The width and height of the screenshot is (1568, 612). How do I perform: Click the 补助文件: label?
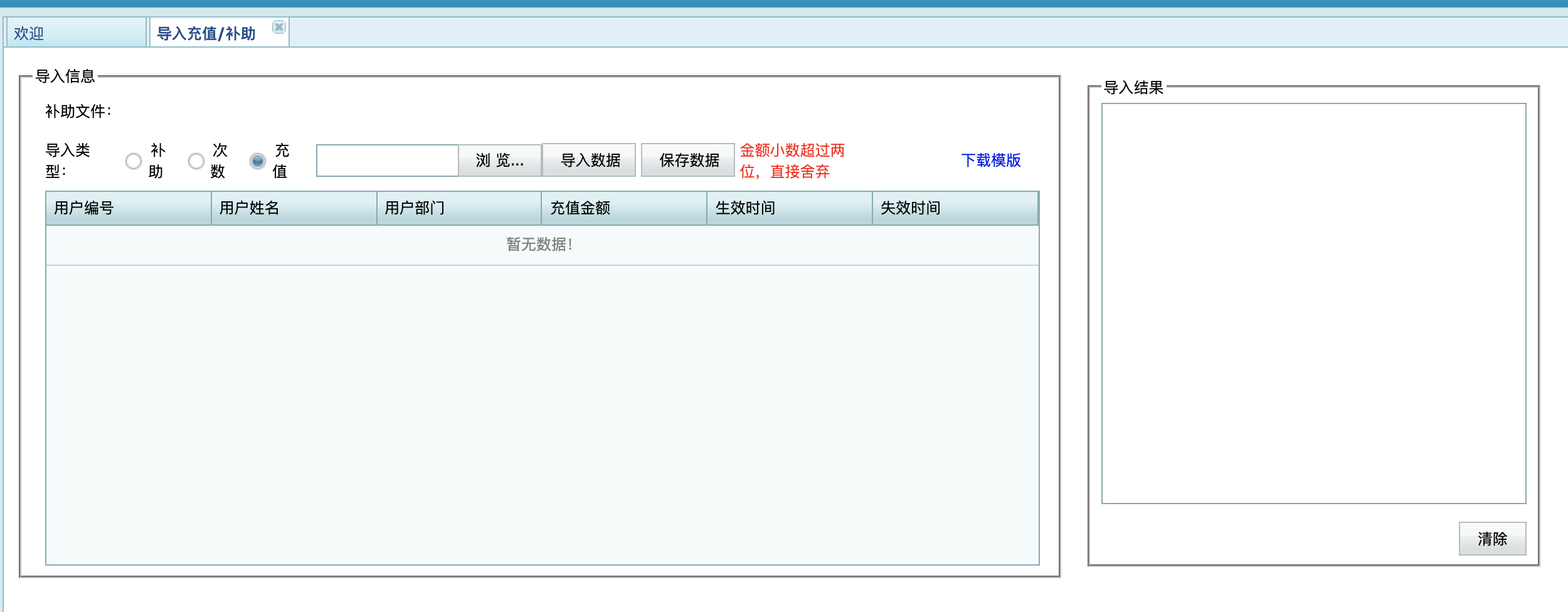[78, 112]
